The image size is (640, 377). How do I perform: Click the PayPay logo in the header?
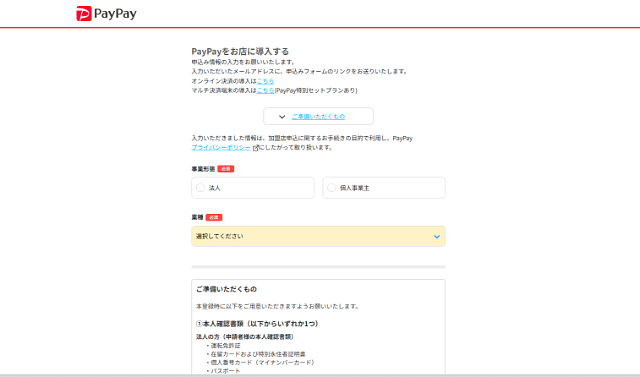pos(107,13)
